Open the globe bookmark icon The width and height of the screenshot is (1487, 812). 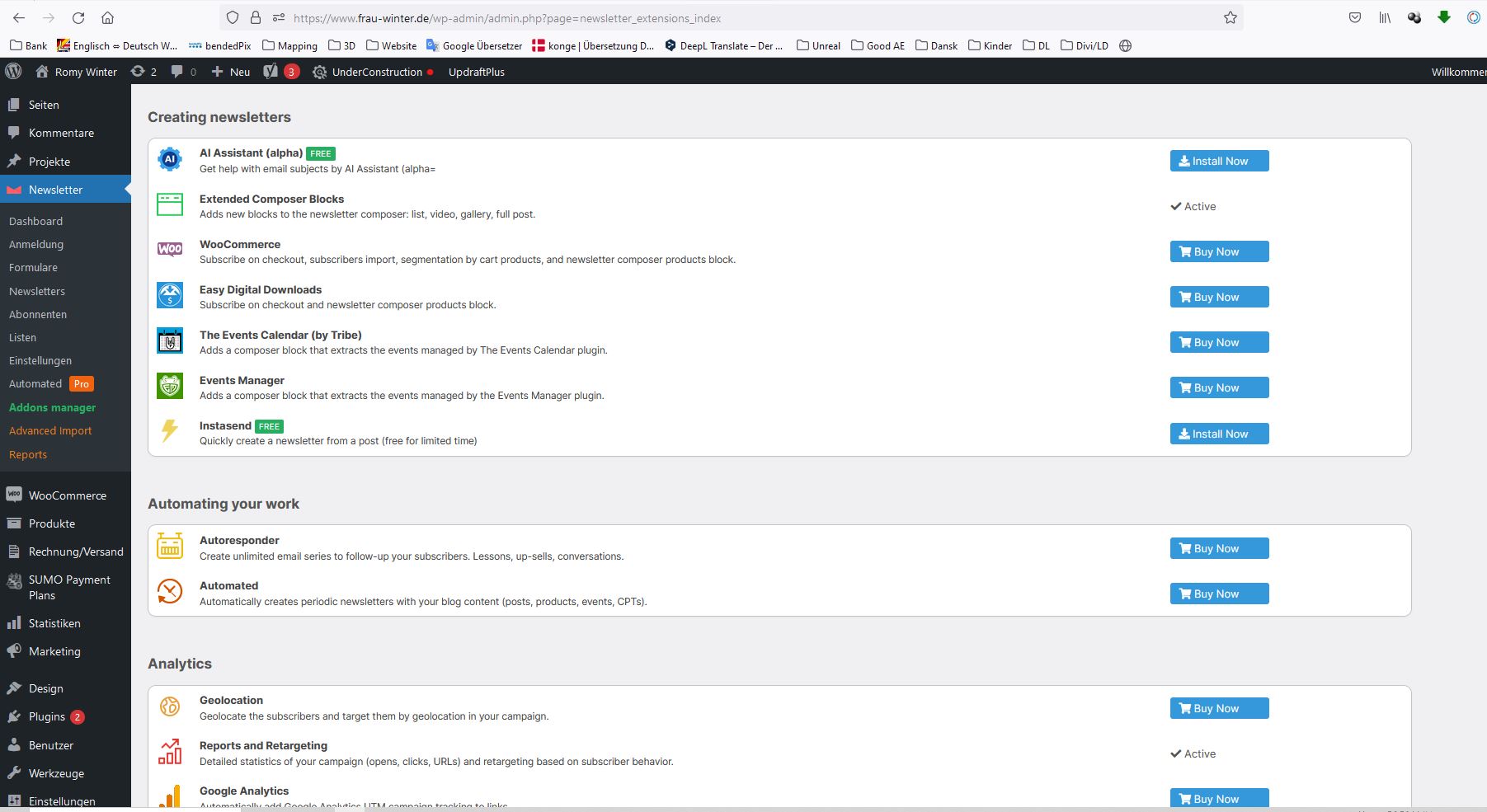pyautogui.click(x=1125, y=46)
